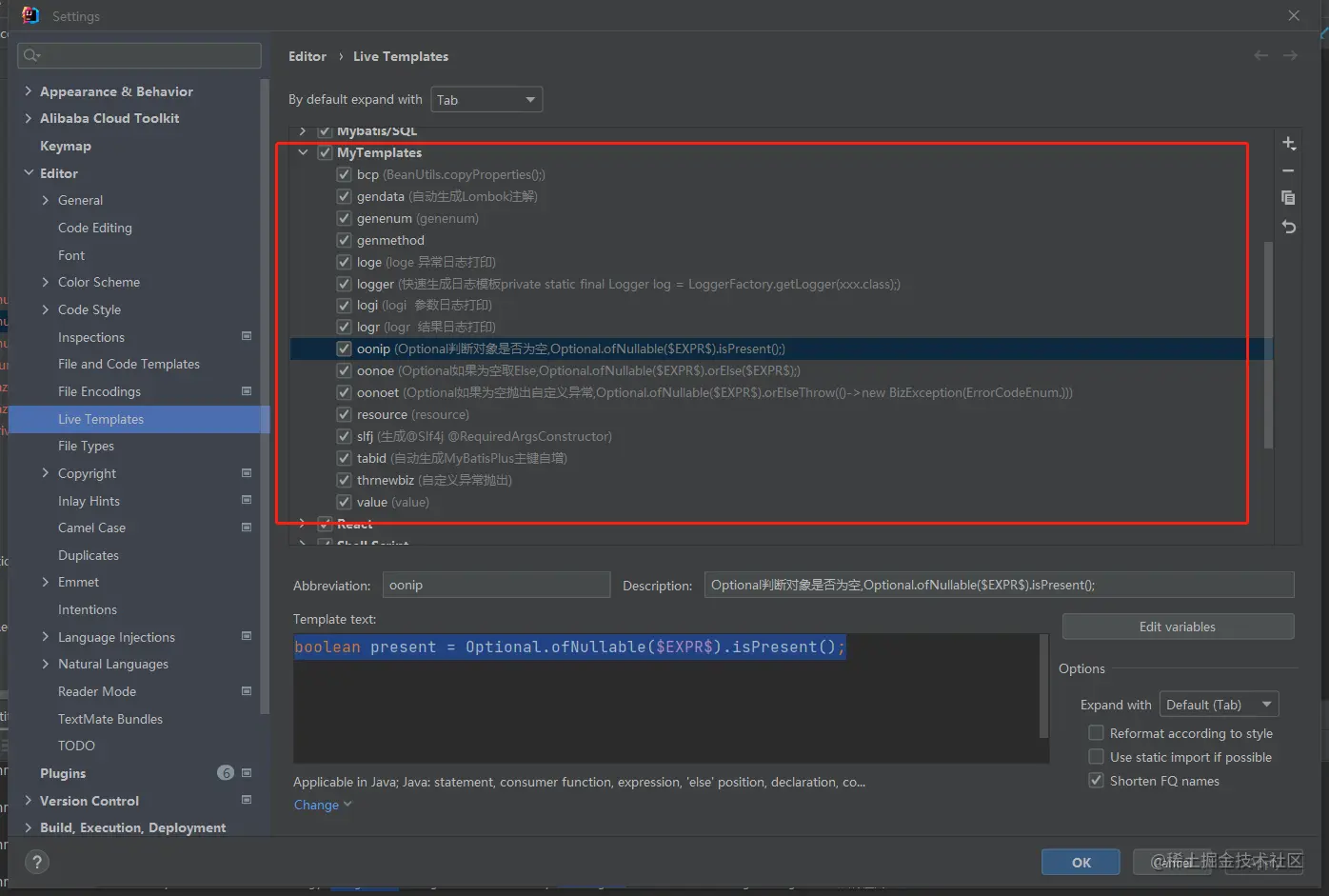The width and height of the screenshot is (1329, 896).
Task: Expand the Alibaba Cloud Toolkit section
Action: point(28,118)
